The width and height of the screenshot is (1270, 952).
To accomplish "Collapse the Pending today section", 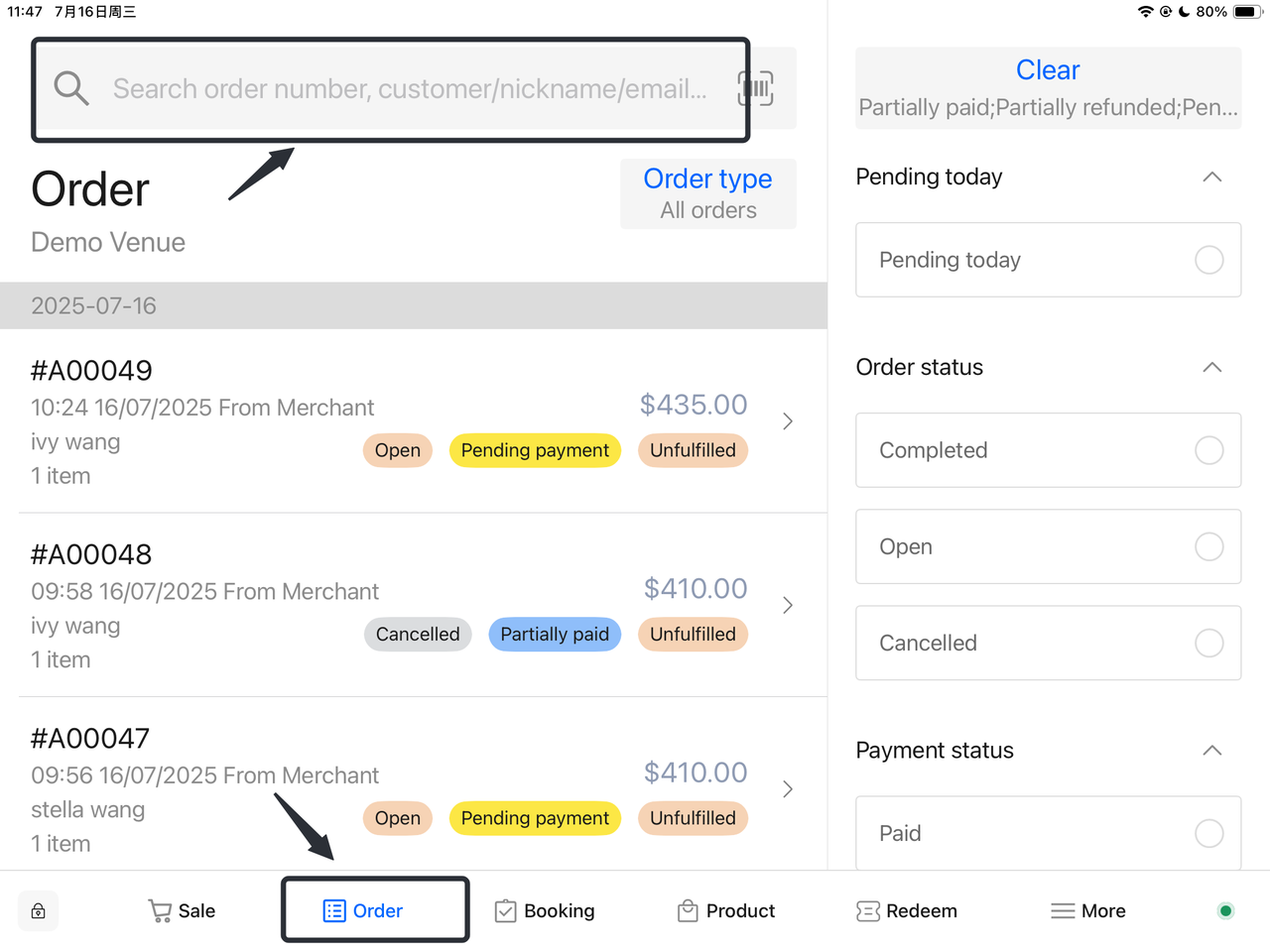I will [x=1211, y=178].
